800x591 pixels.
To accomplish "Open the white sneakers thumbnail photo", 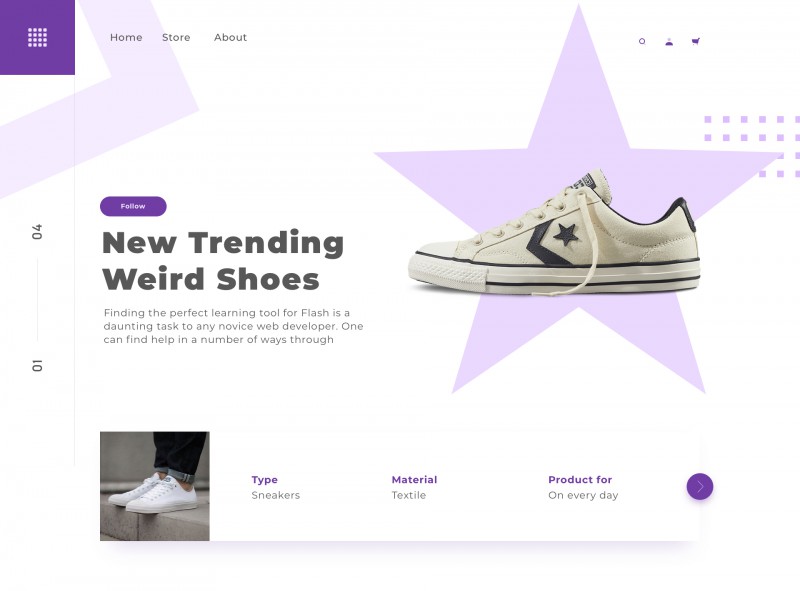I will point(155,486).
